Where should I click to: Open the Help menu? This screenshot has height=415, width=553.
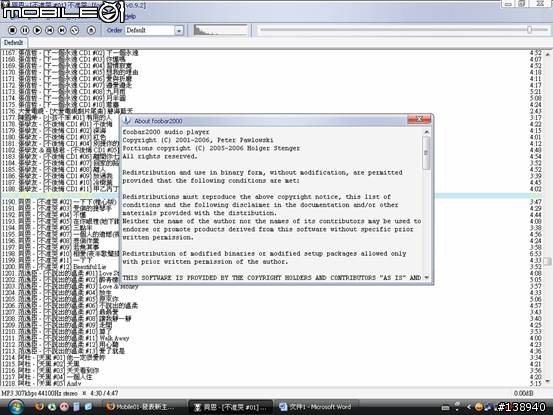coord(130,16)
